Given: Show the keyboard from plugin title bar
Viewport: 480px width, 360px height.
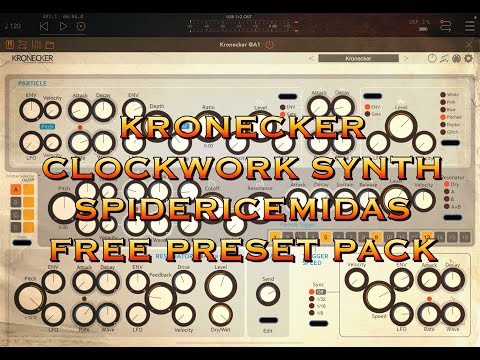Looking at the screenshot, I should (10, 44).
